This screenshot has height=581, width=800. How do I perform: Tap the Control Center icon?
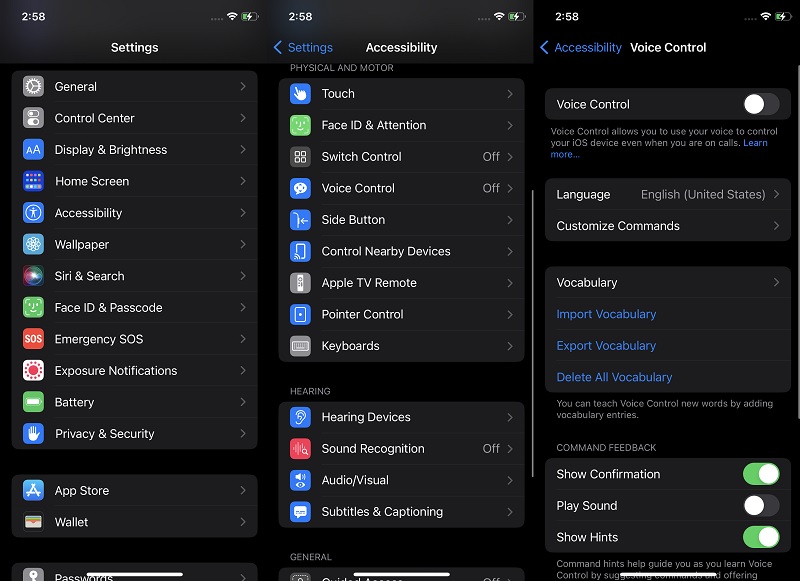[x=34, y=118]
